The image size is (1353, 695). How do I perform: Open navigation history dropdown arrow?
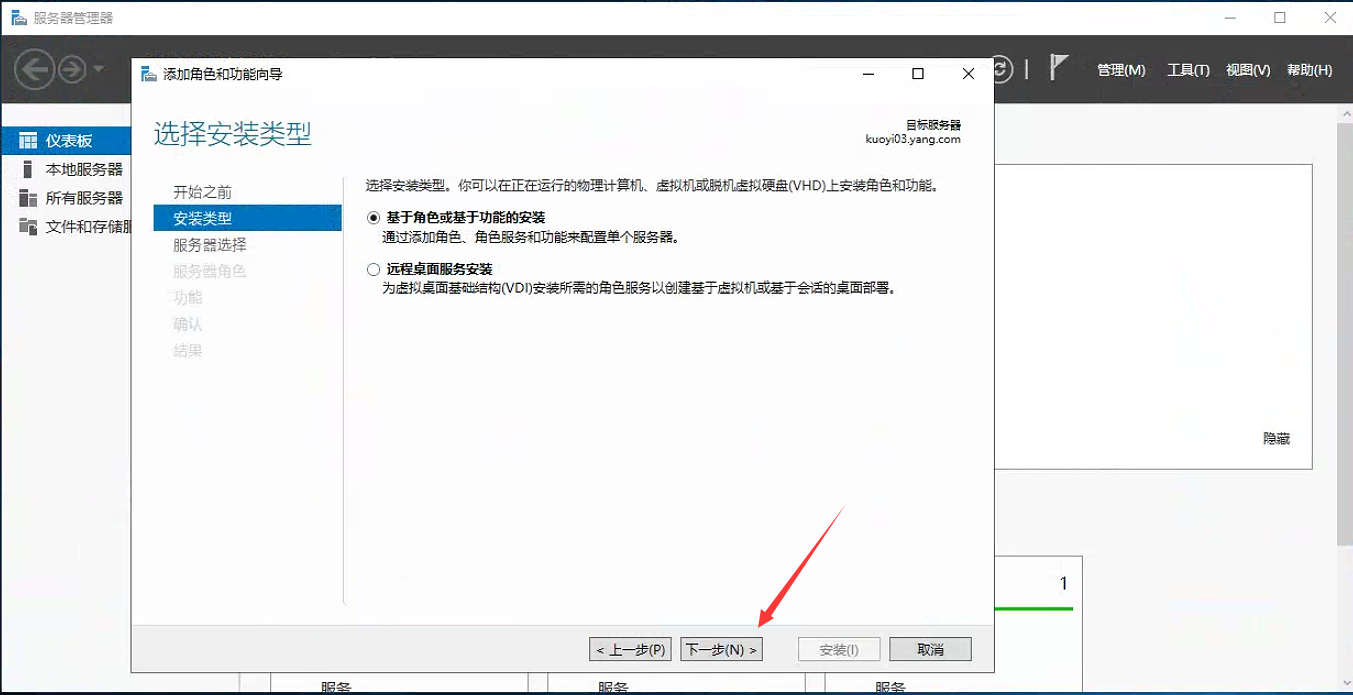point(98,70)
